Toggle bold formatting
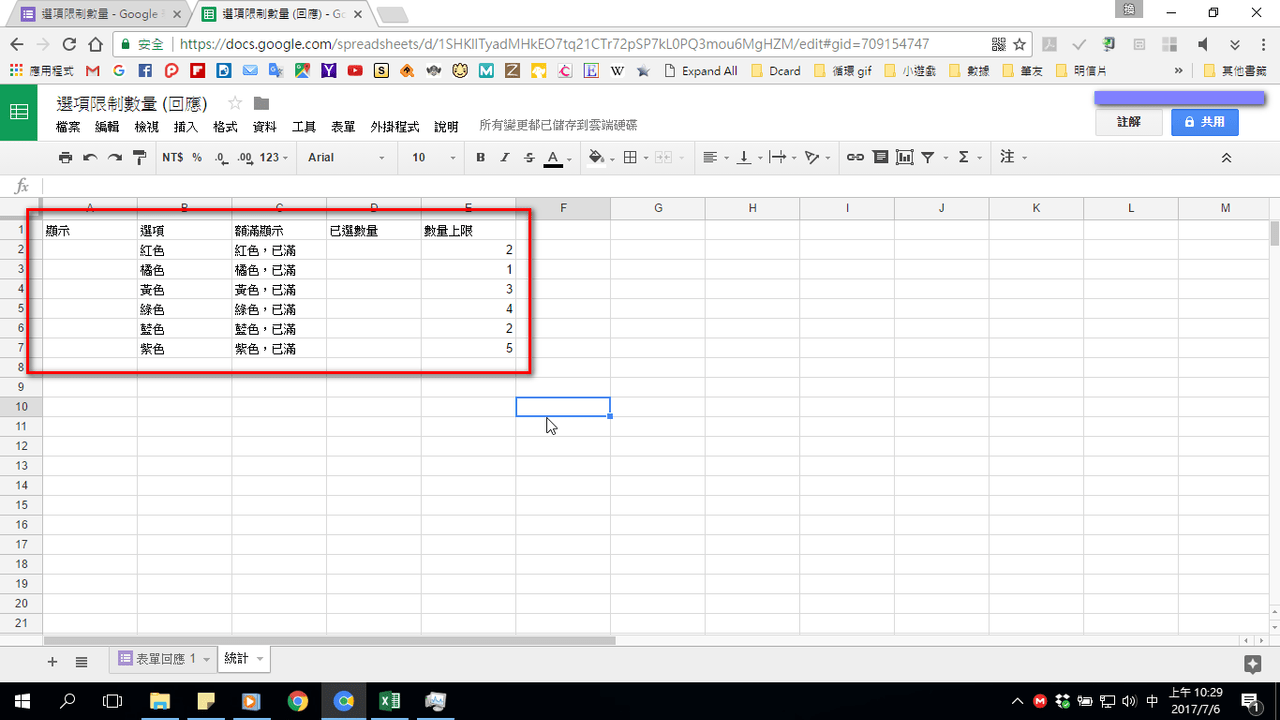This screenshot has height=720, width=1280. click(x=480, y=157)
